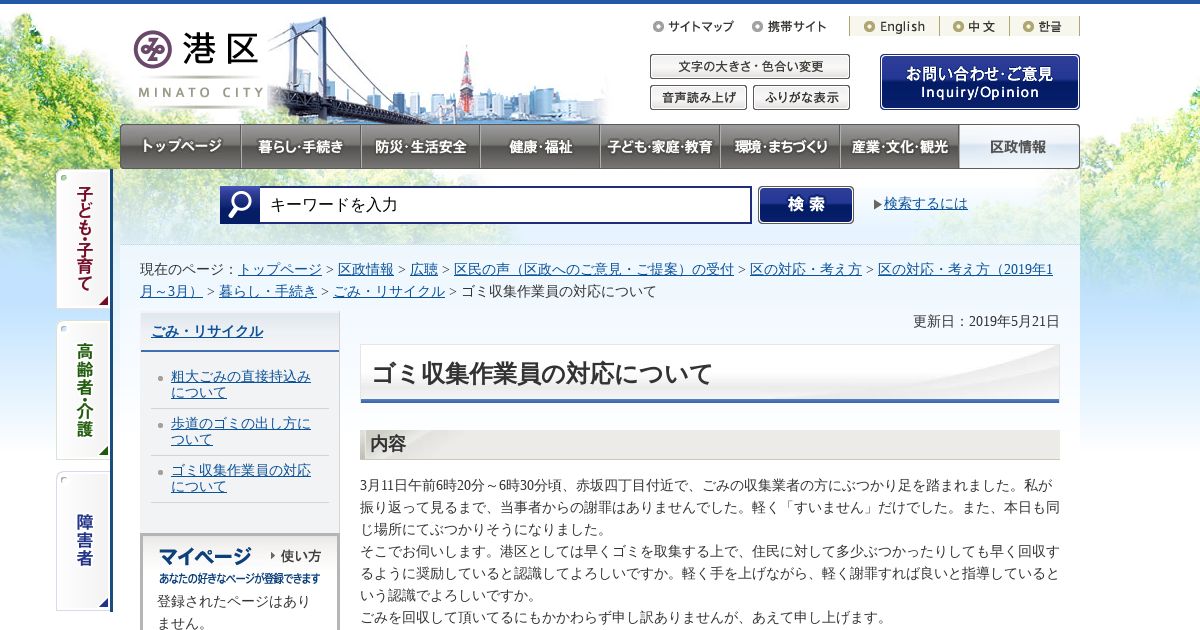Click the magnifying glass search icon

coord(240,205)
